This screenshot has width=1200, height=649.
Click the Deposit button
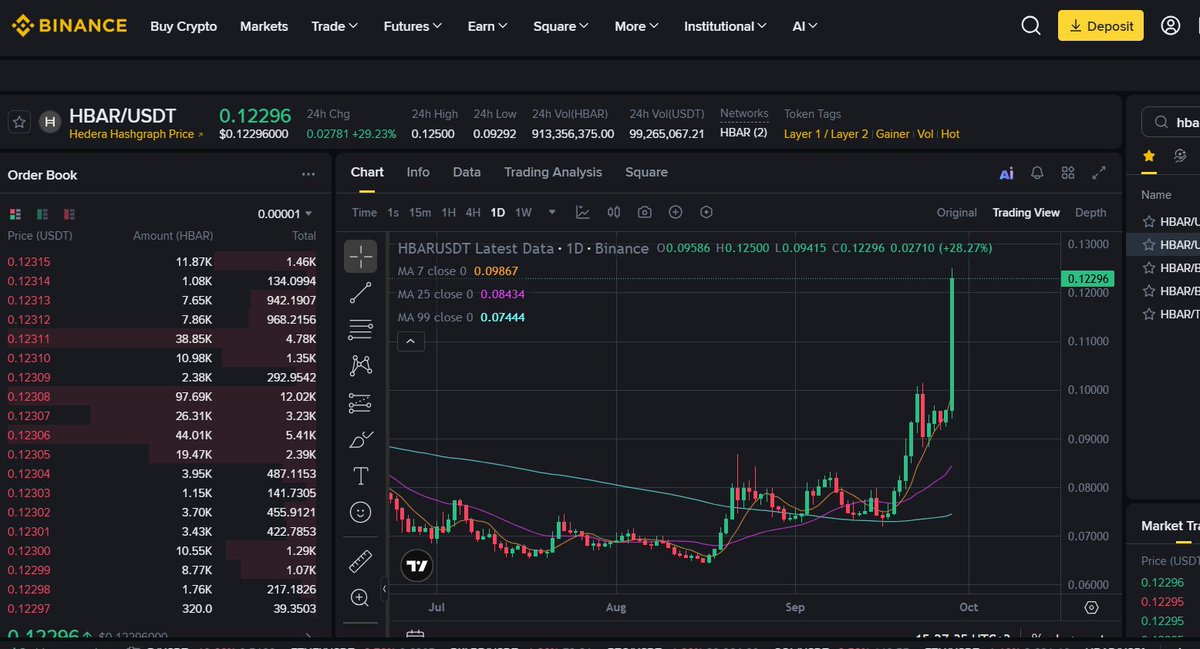[x=1101, y=26]
